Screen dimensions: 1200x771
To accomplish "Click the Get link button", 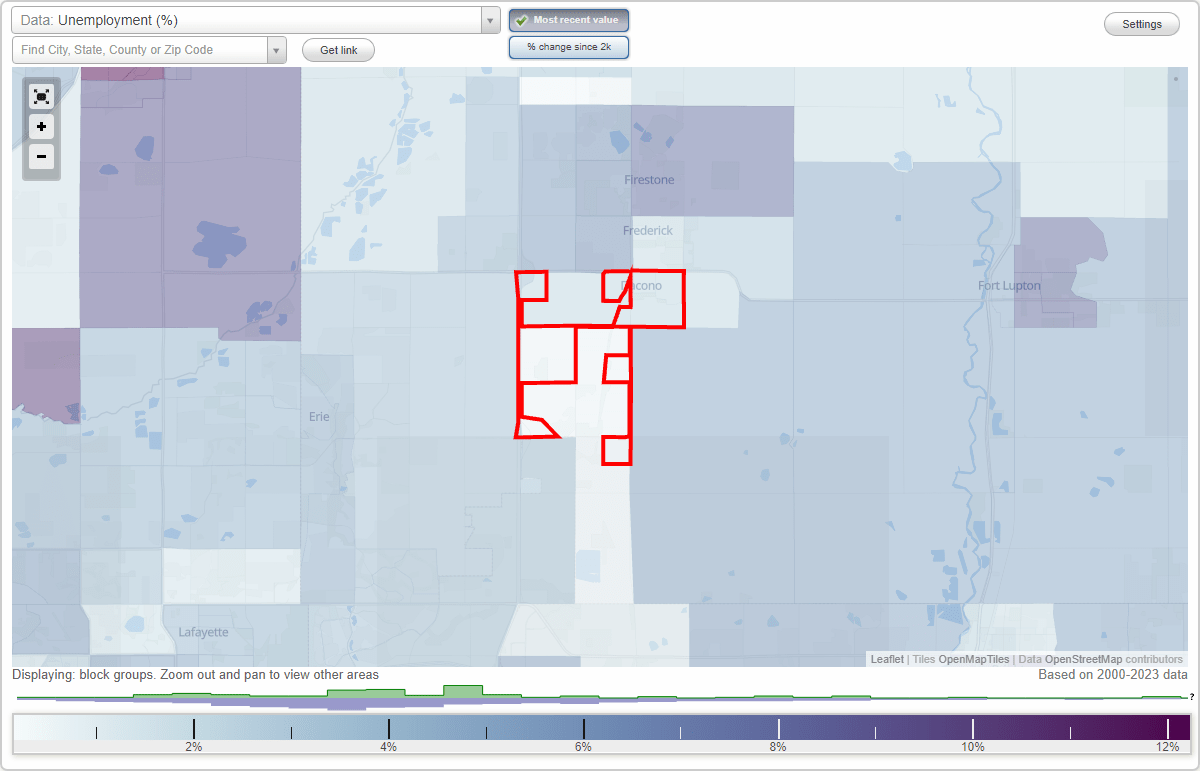I will 338,50.
